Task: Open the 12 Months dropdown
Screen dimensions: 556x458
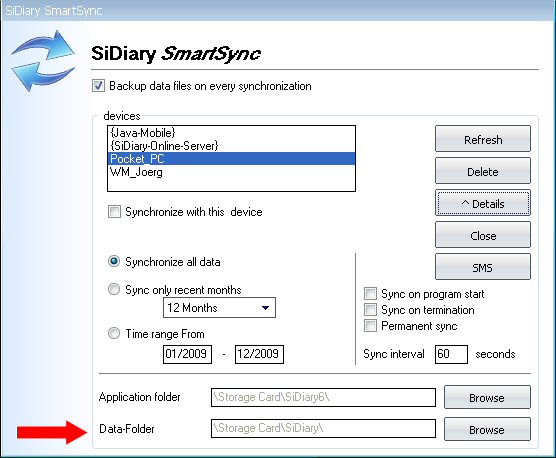Action: click(219, 307)
